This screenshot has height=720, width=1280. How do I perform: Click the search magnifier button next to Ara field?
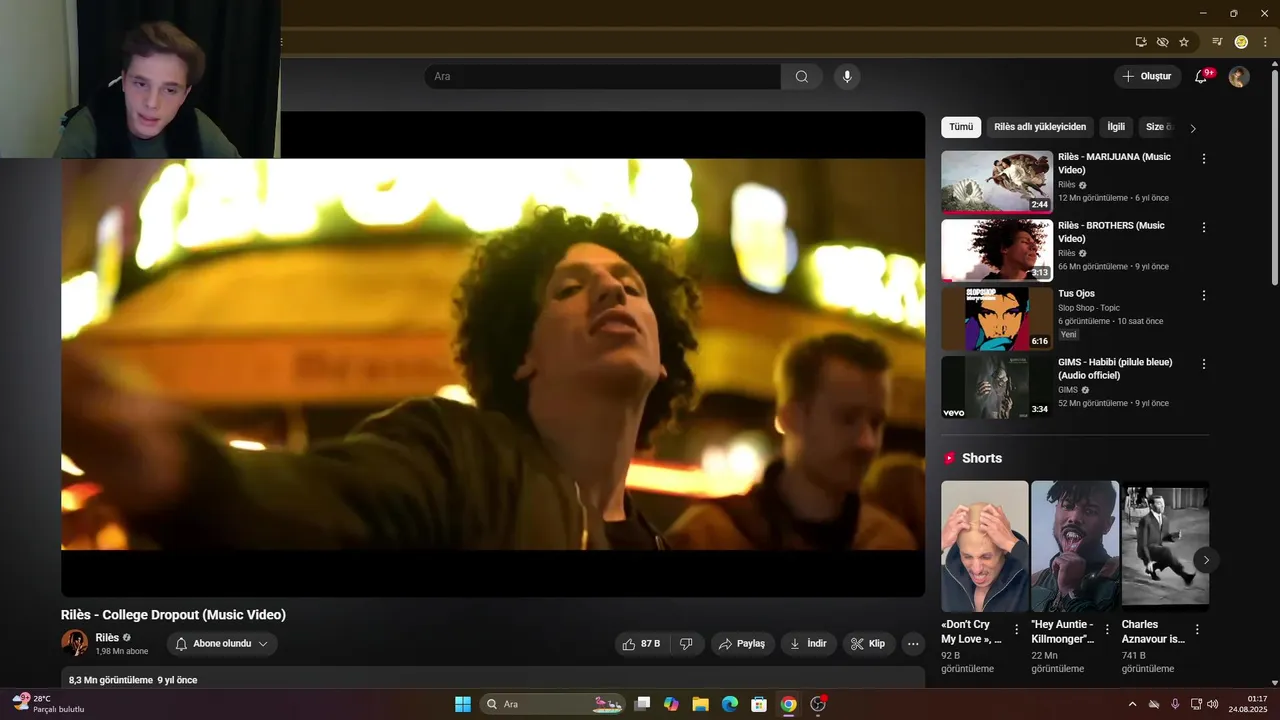[802, 77]
